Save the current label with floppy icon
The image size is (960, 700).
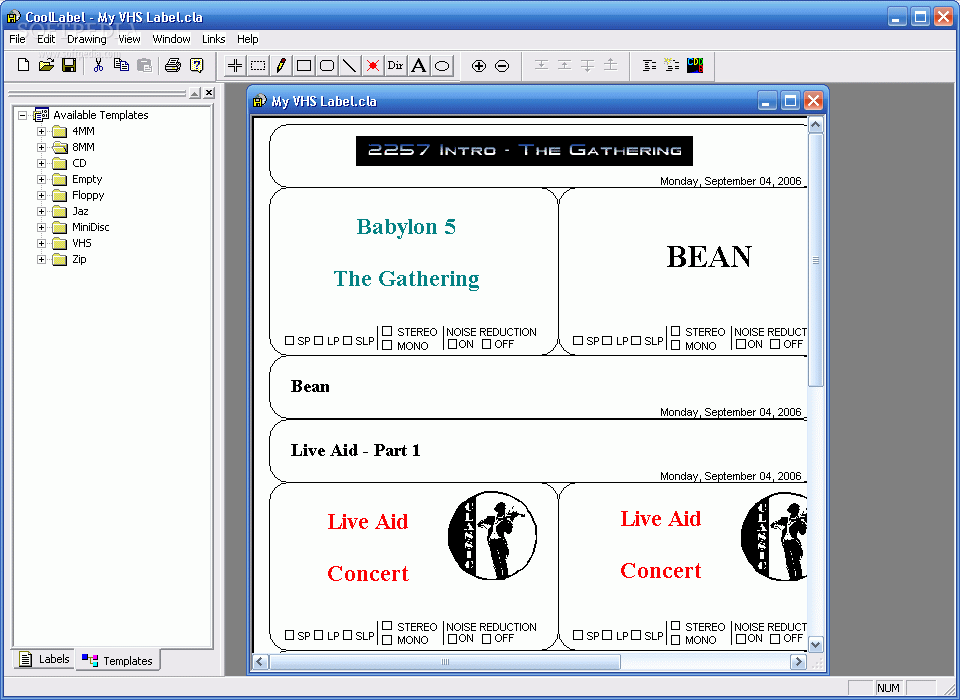69,65
